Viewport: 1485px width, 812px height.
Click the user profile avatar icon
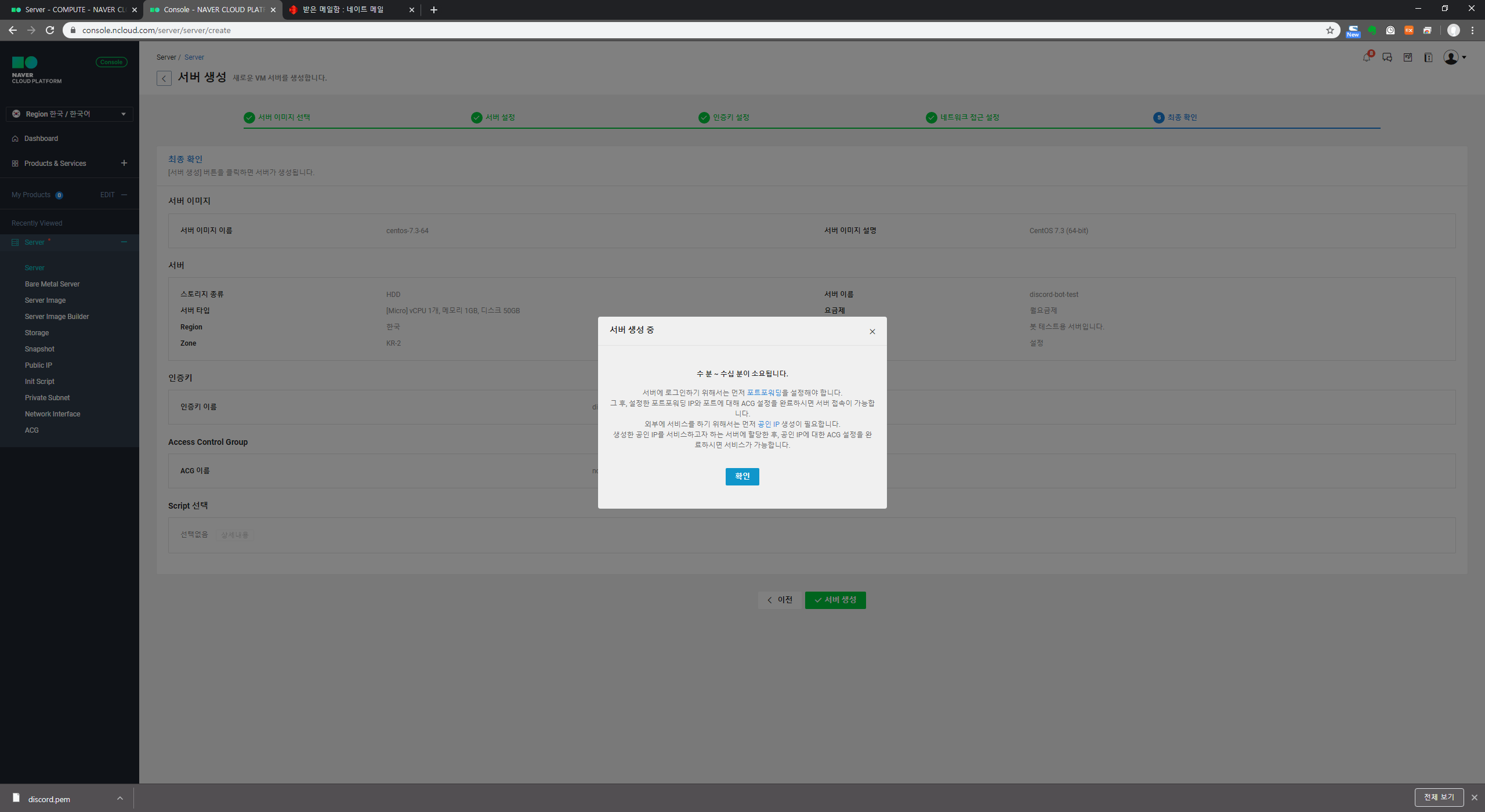(x=1451, y=57)
